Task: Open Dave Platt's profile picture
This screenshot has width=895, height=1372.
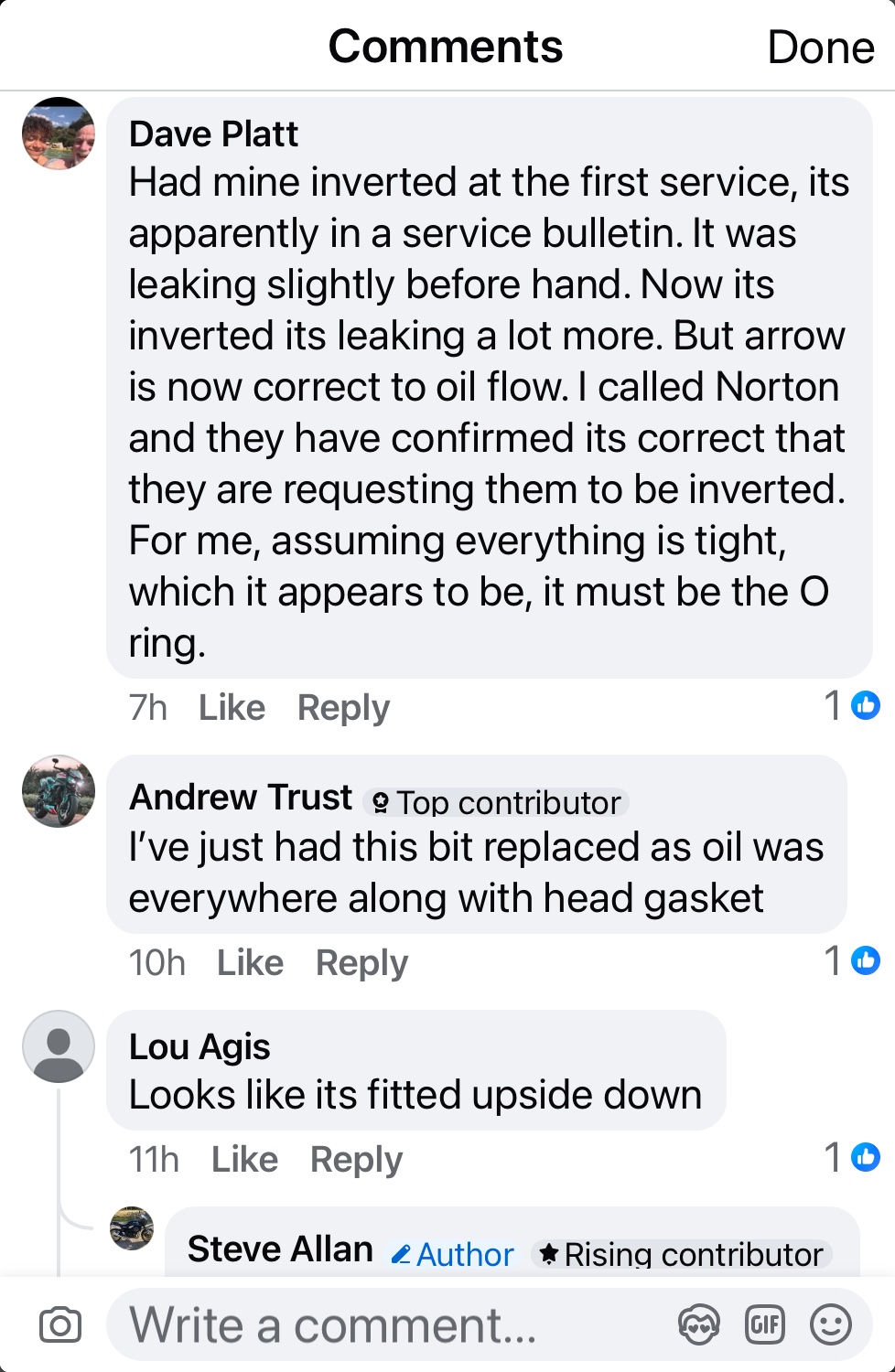Action: [x=59, y=134]
